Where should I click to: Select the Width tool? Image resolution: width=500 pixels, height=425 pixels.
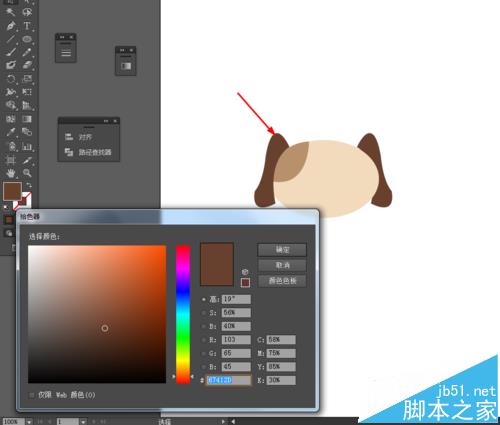click(x=10, y=92)
